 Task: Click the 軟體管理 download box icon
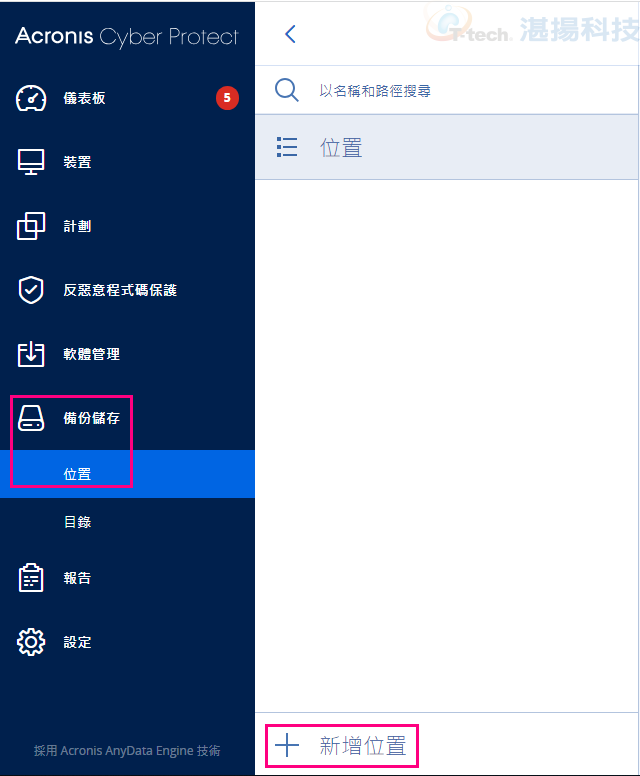31,354
